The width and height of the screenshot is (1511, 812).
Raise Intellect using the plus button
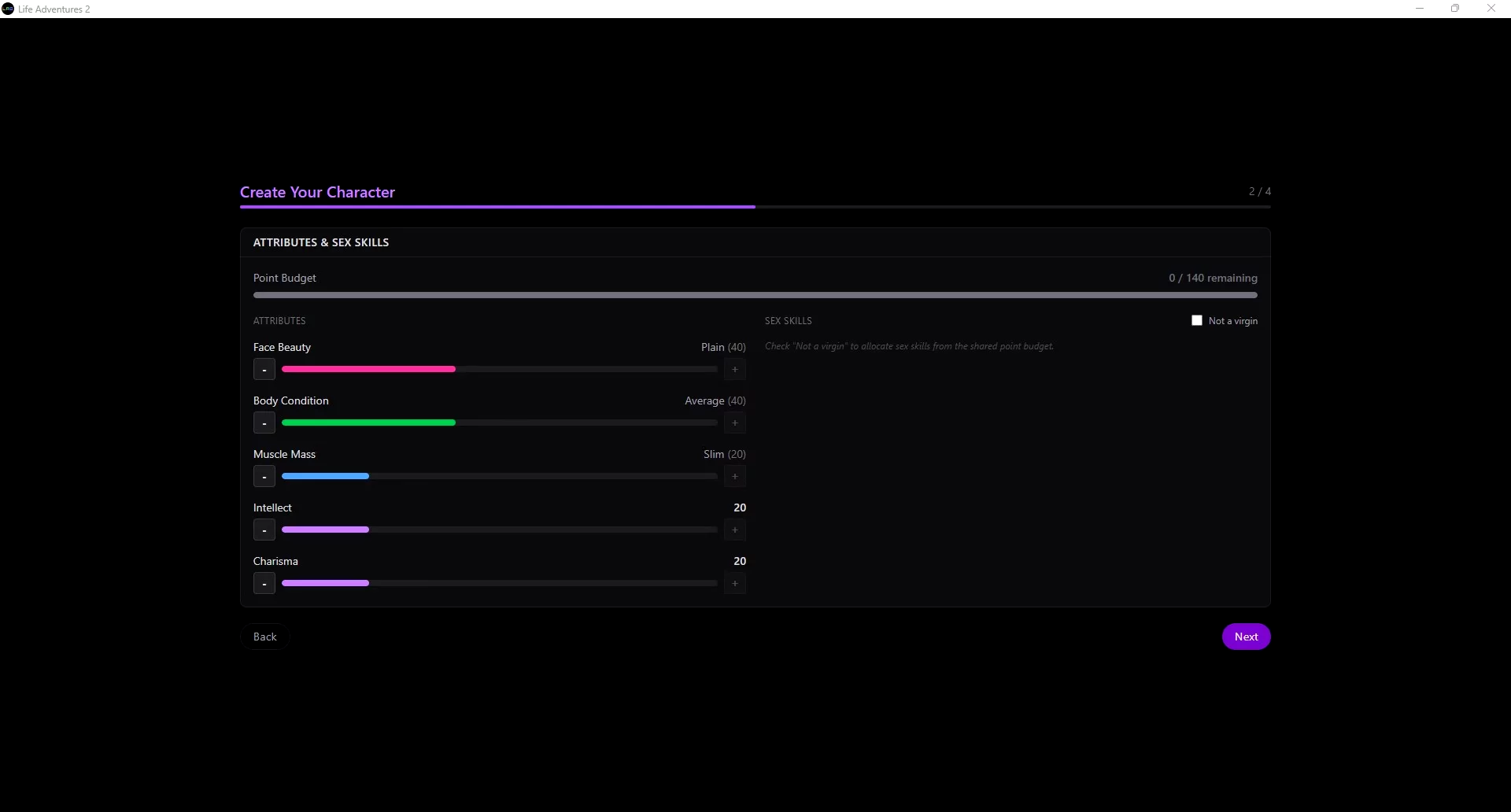735,530
